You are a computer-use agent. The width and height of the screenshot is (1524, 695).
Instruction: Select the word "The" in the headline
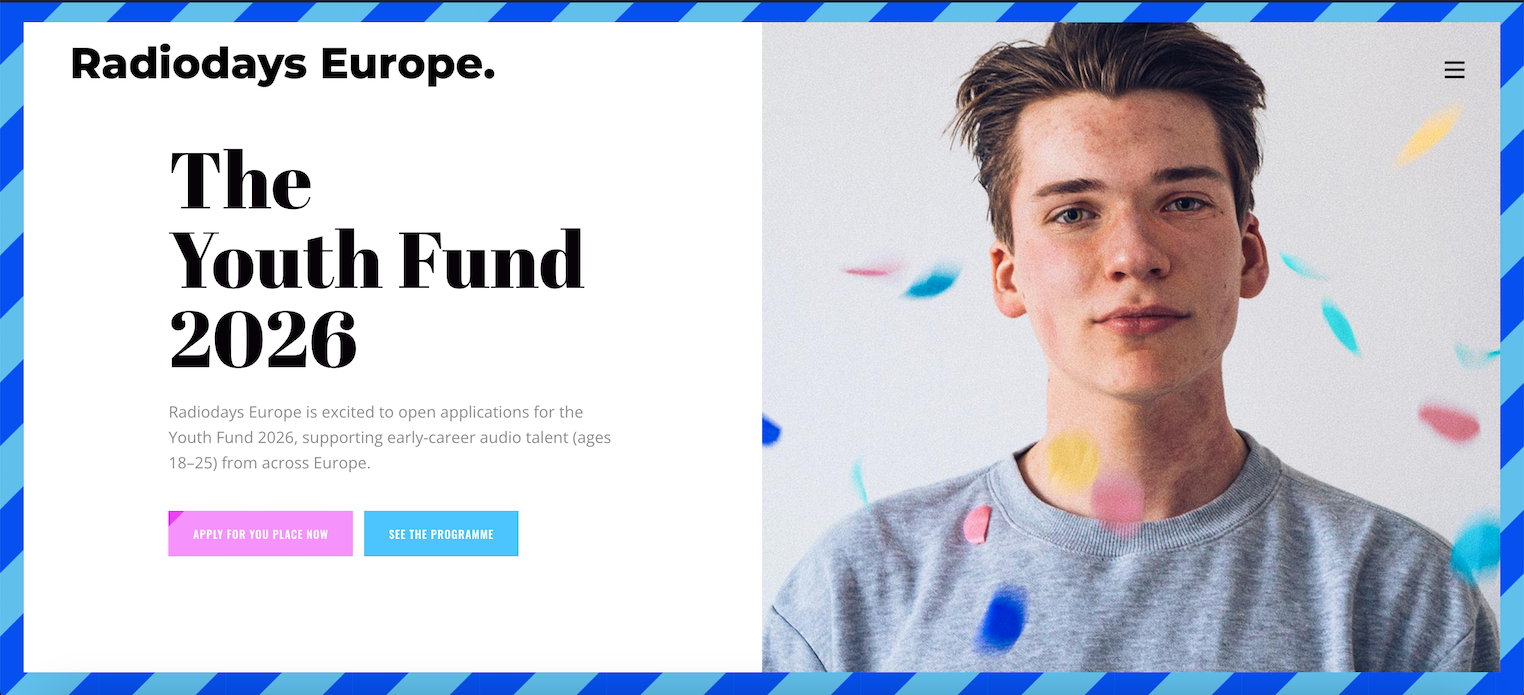(x=241, y=179)
